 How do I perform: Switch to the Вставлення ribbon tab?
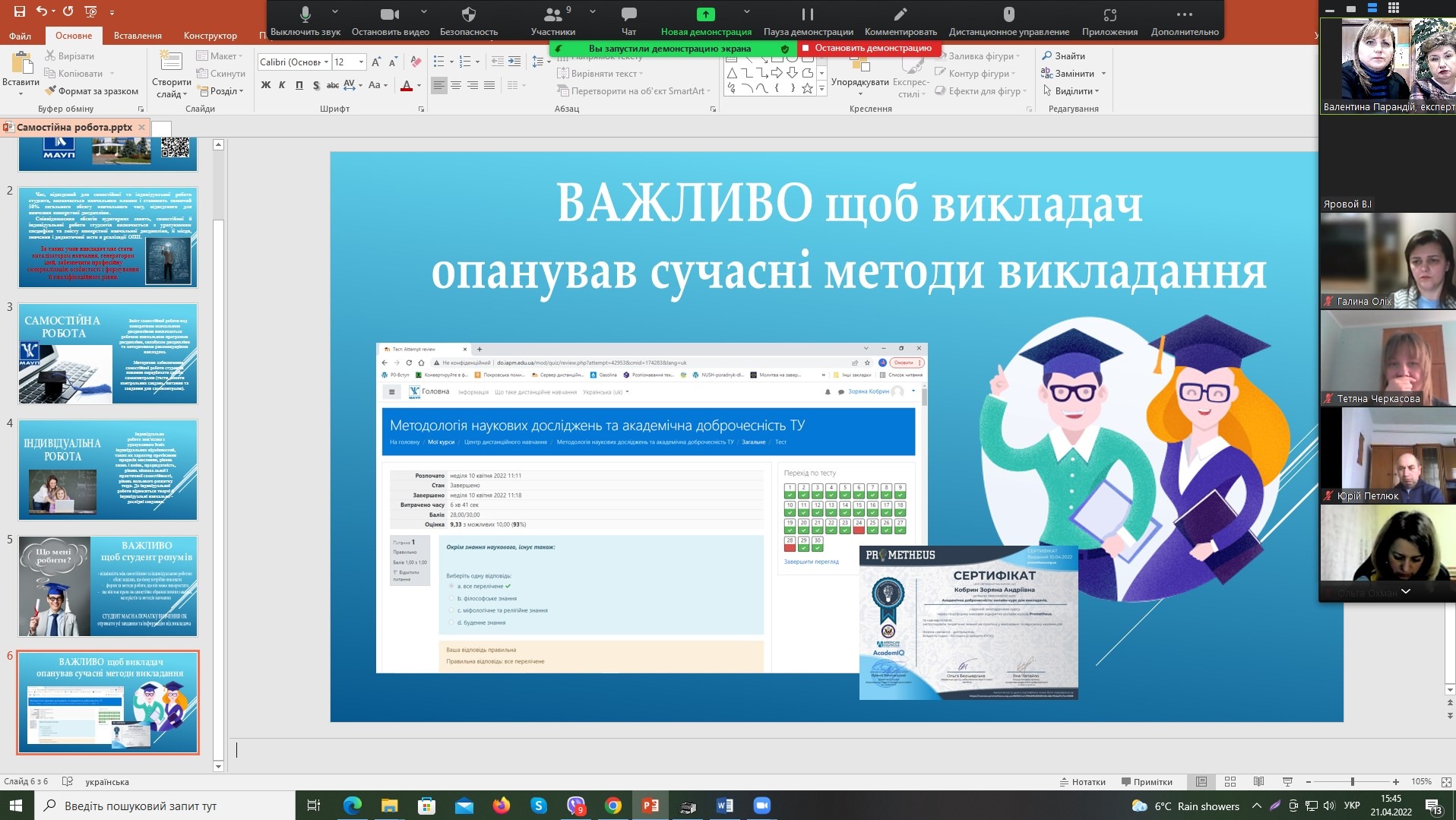[x=138, y=36]
